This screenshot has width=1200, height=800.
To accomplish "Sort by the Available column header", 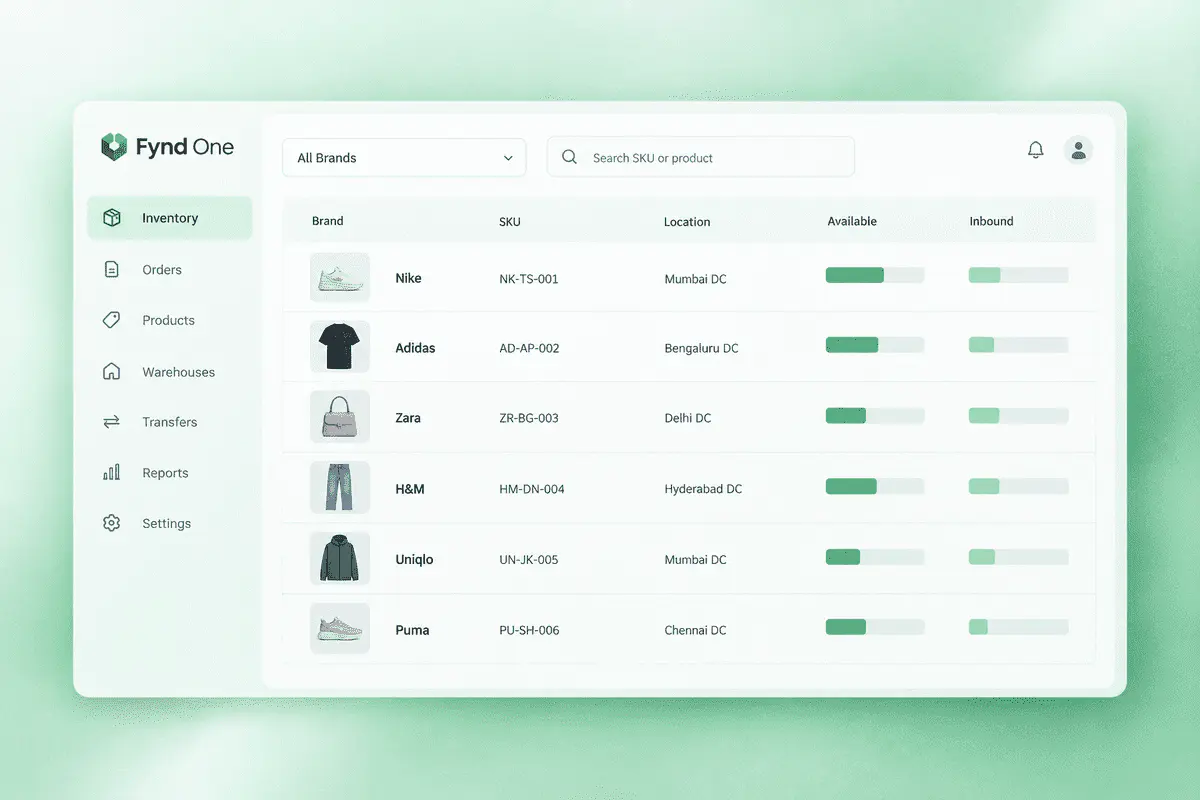I will tap(852, 221).
